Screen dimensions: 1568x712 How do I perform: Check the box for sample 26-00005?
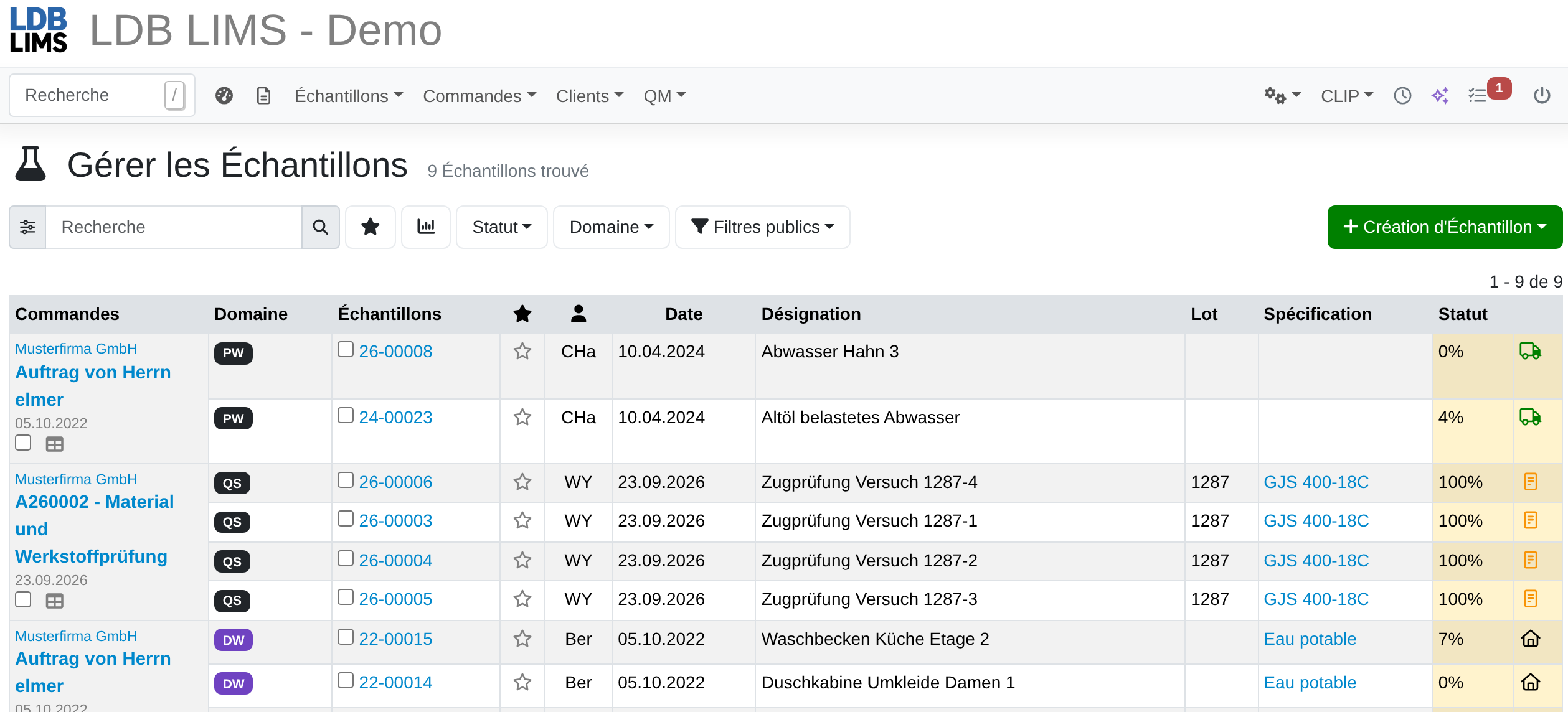pos(346,597)
